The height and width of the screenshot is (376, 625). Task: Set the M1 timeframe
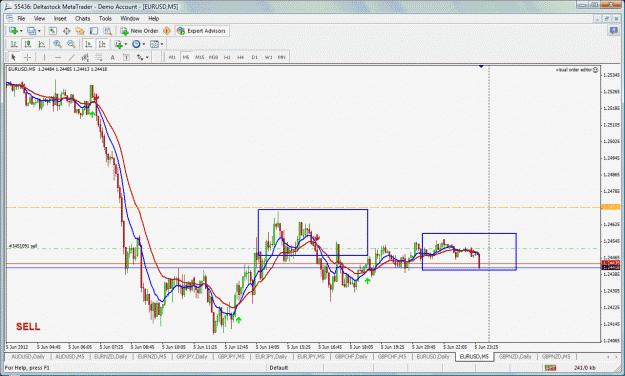pos(172,57)
